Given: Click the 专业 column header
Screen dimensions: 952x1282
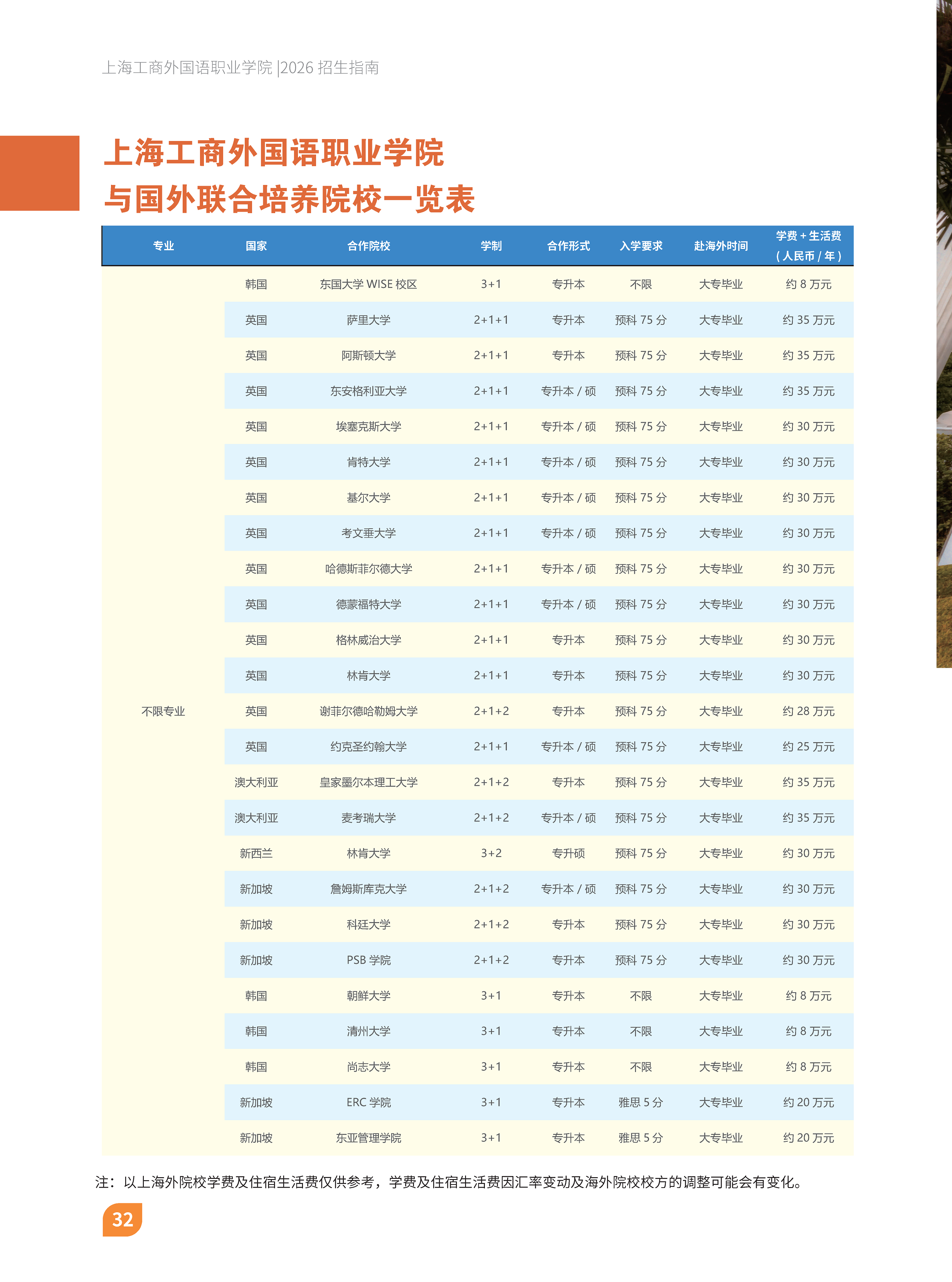Looking at the screenshot, I should 163,246.
